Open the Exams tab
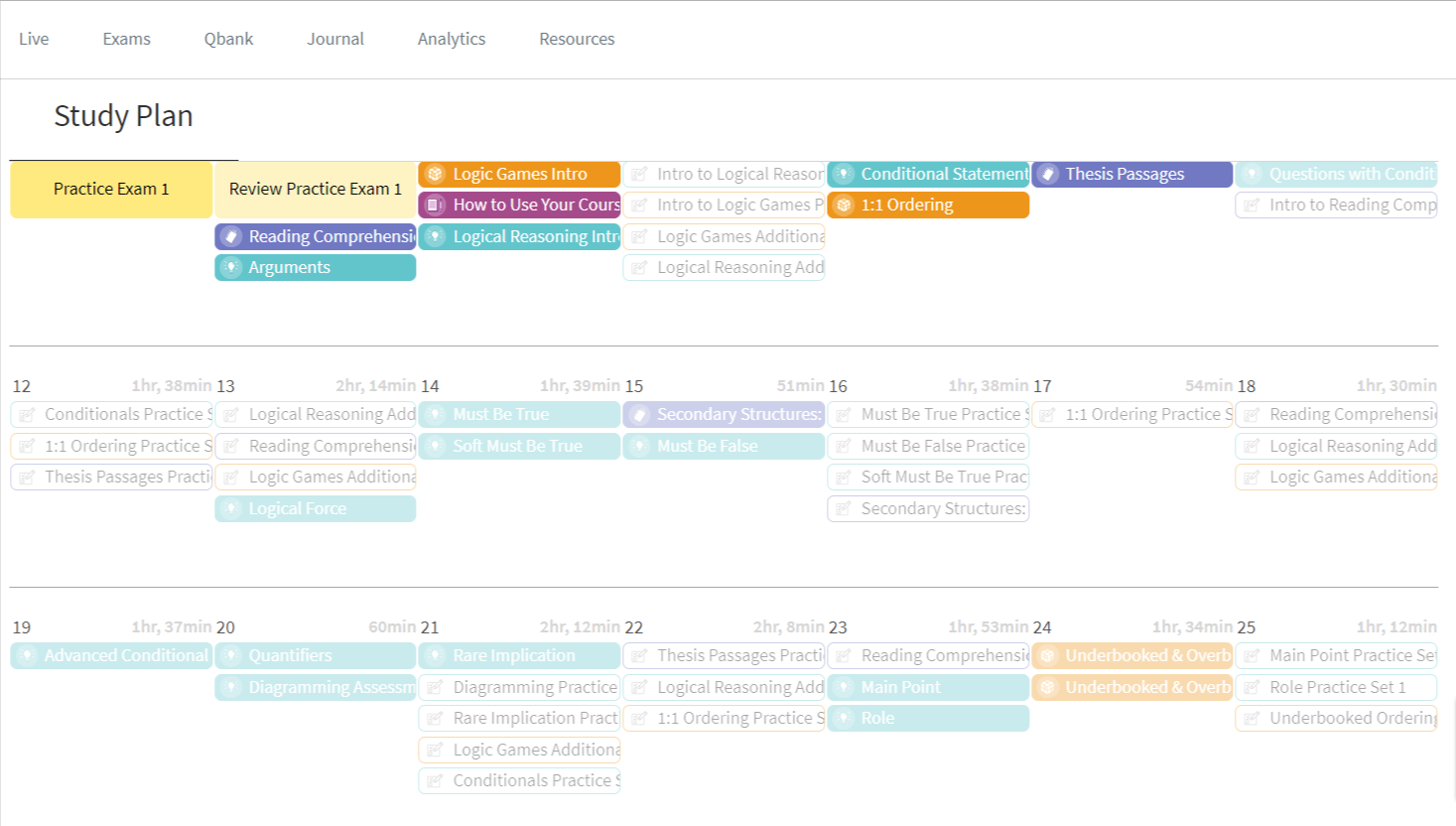This screenshot has height=826, width=1456. click(x=126, y=39)
